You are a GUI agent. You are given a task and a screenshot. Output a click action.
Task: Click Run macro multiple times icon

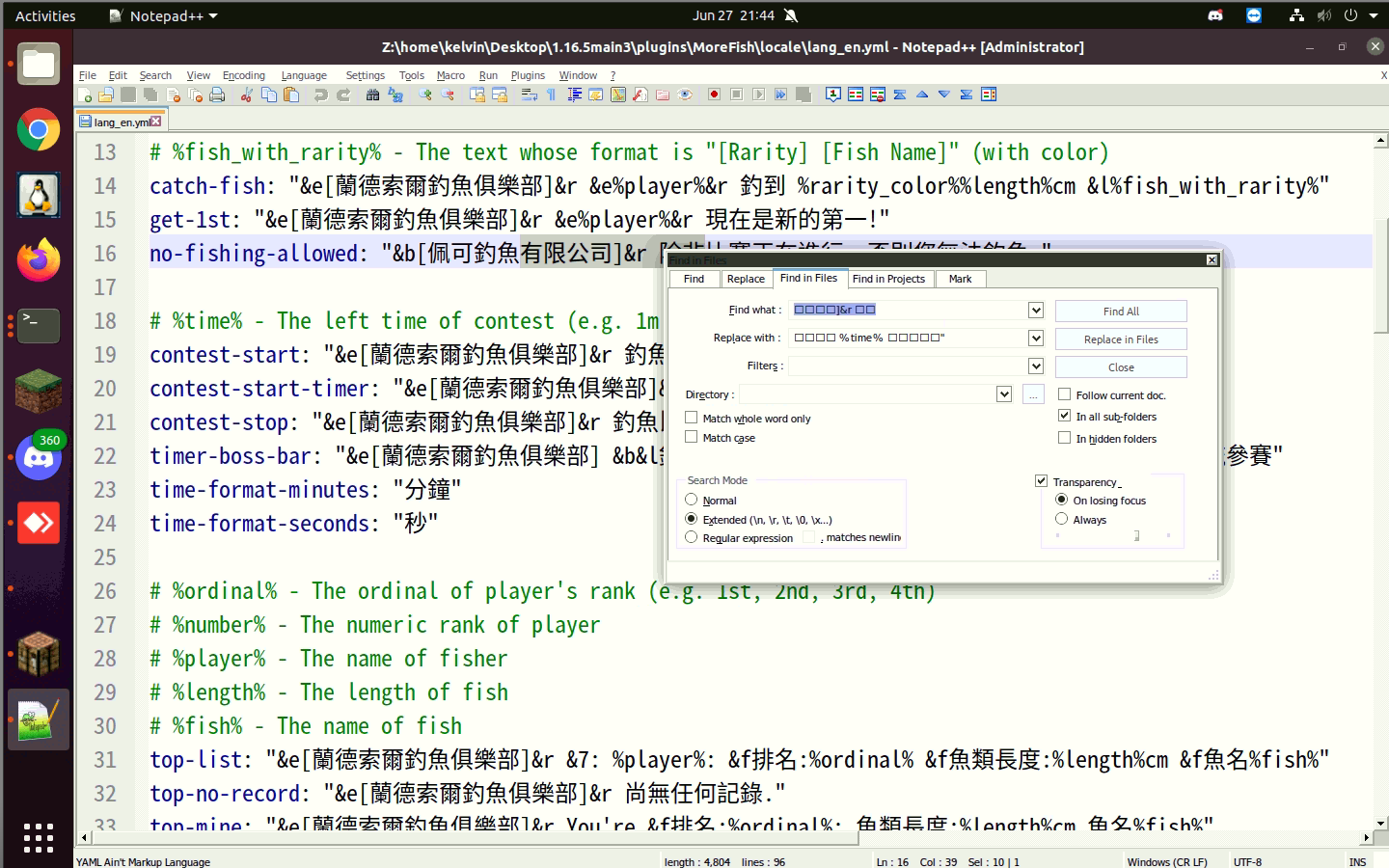click(780, 95)
